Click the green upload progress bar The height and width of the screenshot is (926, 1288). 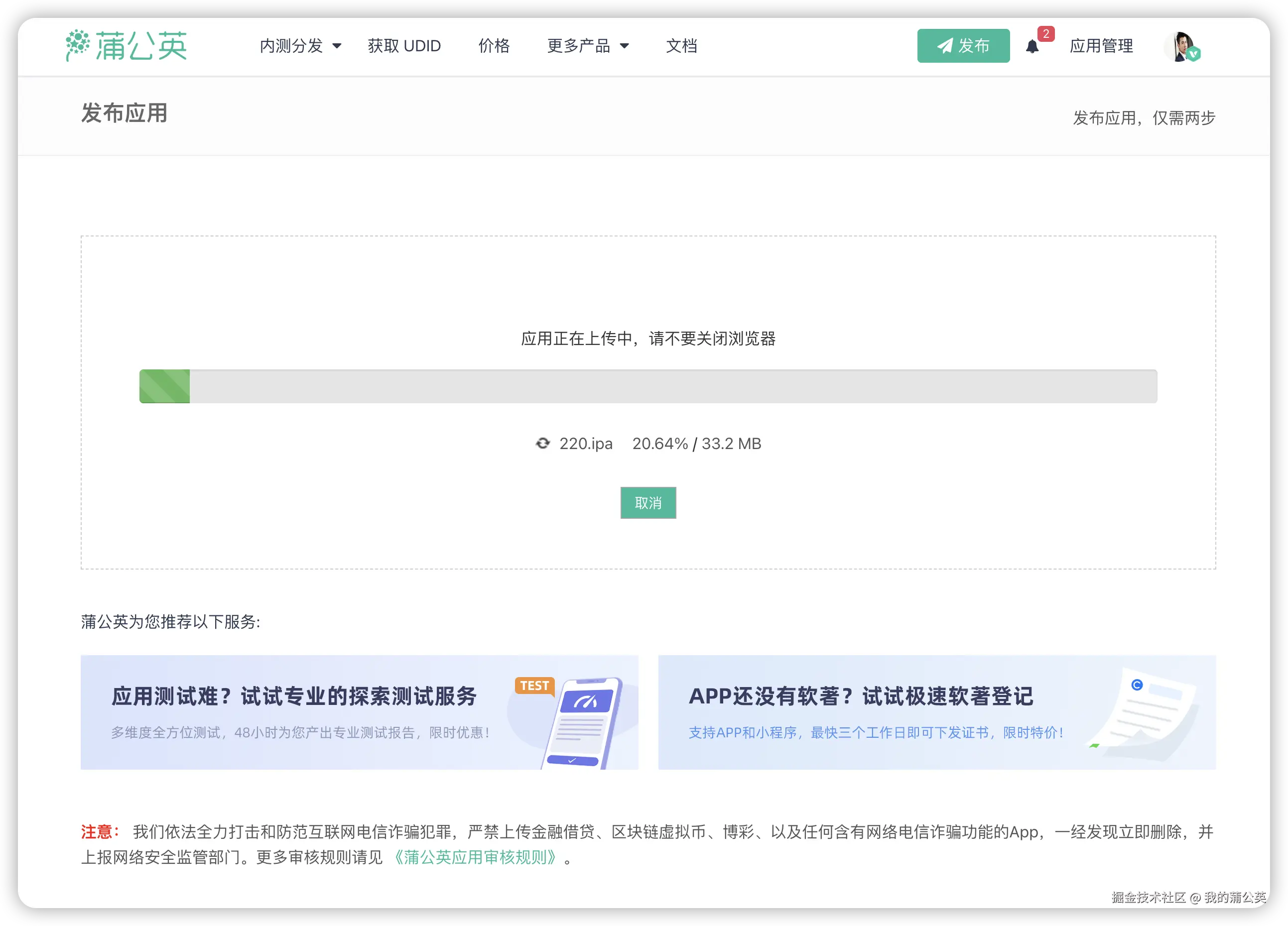click(x=165, y=387)
